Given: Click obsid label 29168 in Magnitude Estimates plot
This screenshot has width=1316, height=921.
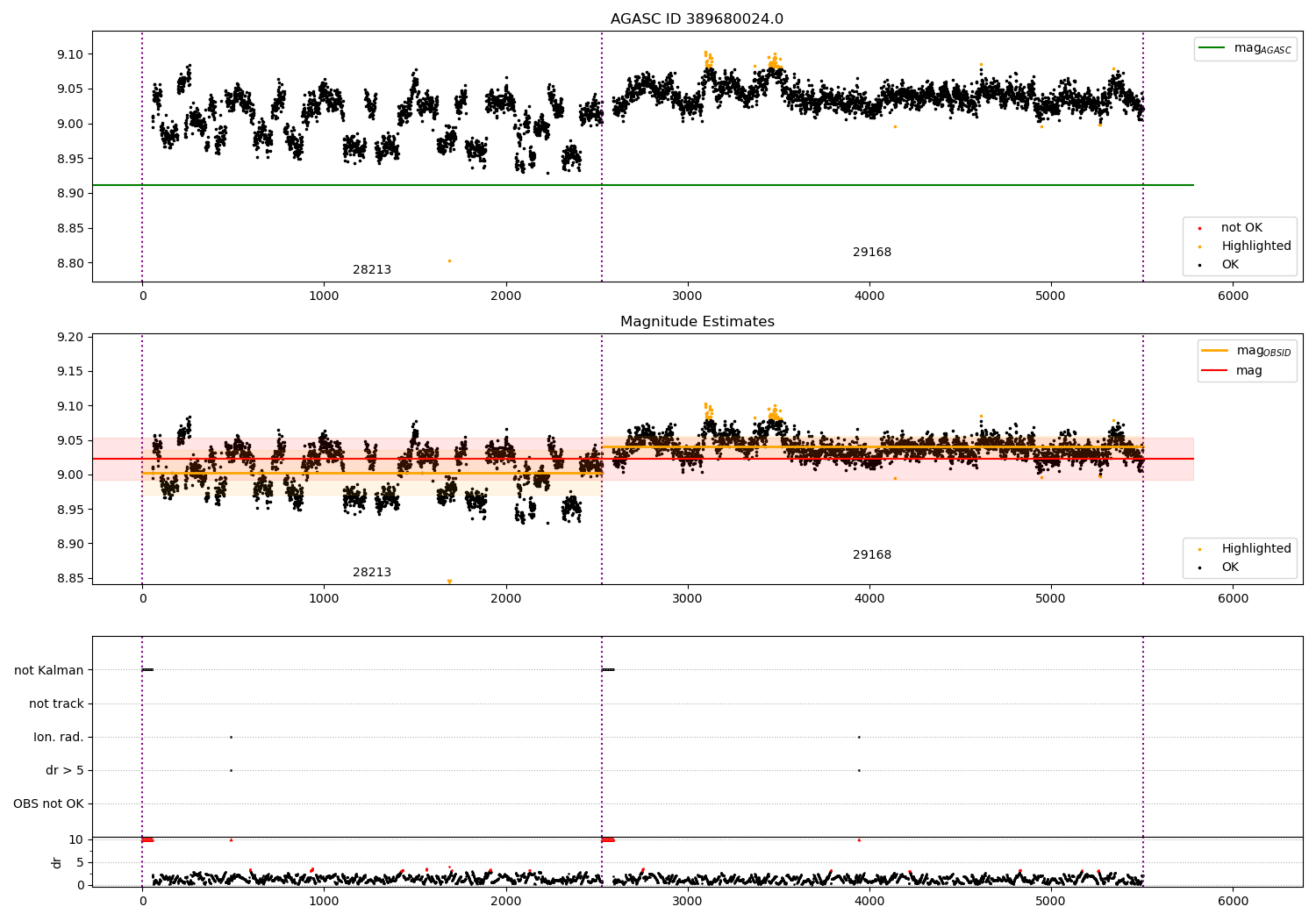Looking at the screenshot, I should (872, 555).
